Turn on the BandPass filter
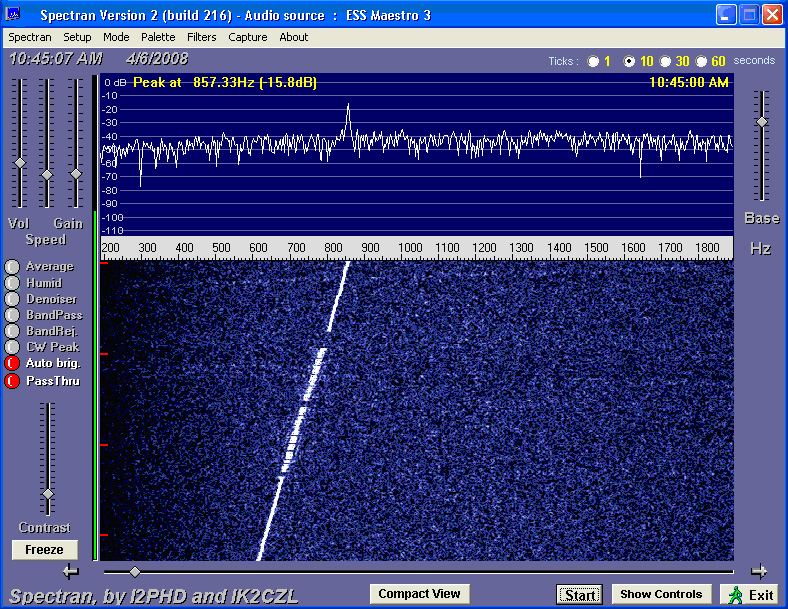This screenshot has height=609, width=788. tap(12, 315)
